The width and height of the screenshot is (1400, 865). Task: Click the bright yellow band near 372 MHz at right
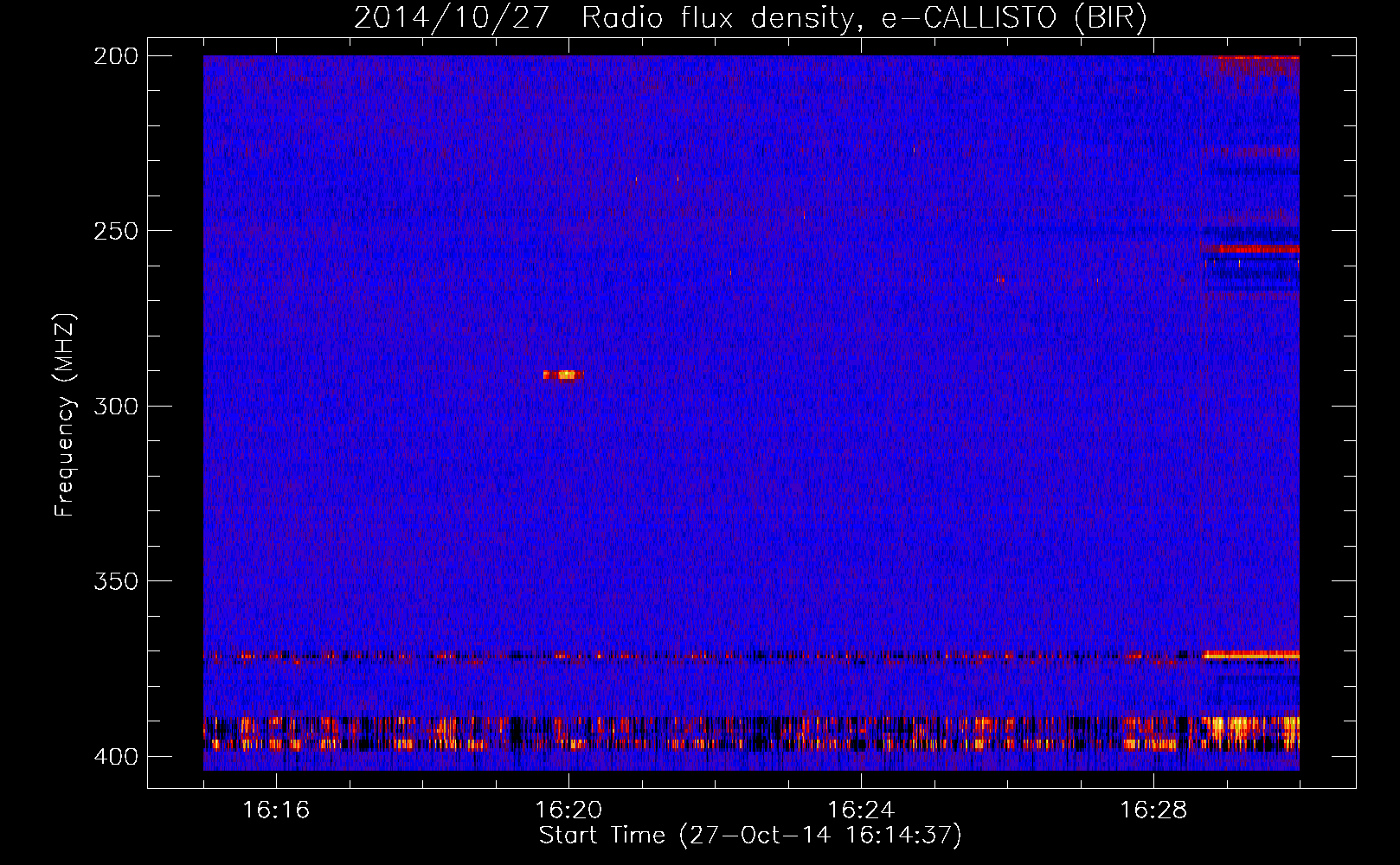(x=1251, y=655)
